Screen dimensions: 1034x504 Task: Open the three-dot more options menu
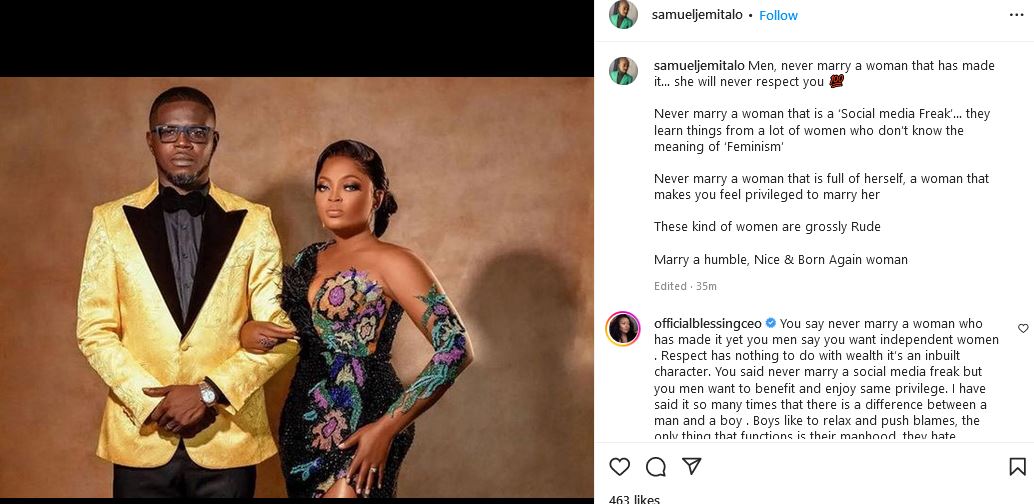point(1017,15)
